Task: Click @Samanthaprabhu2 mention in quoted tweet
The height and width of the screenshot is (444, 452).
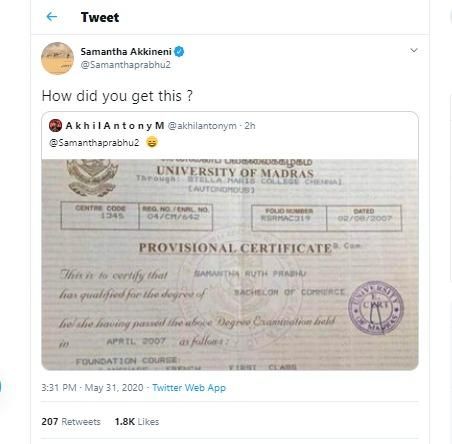Action: coord(94,143)
